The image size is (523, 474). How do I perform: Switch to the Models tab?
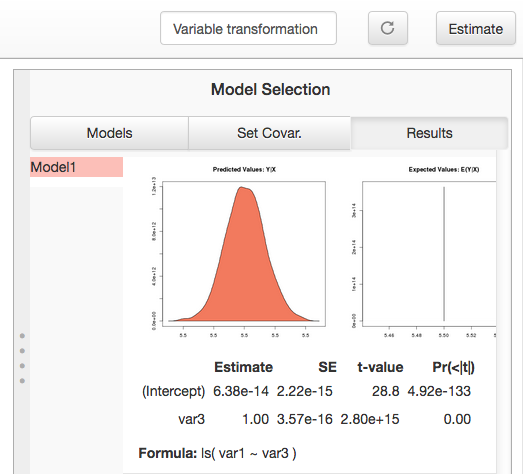point(109,133)
